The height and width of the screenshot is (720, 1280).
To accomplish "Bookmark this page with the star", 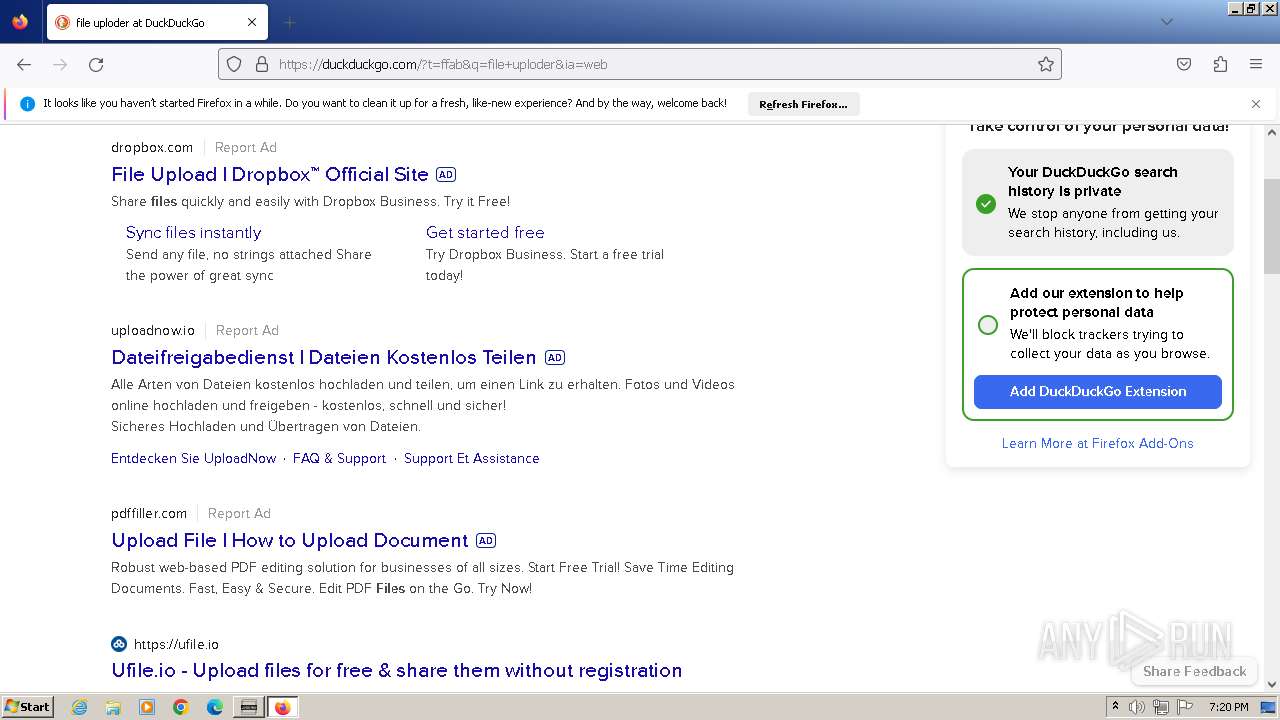I will tap(1046, 64).
